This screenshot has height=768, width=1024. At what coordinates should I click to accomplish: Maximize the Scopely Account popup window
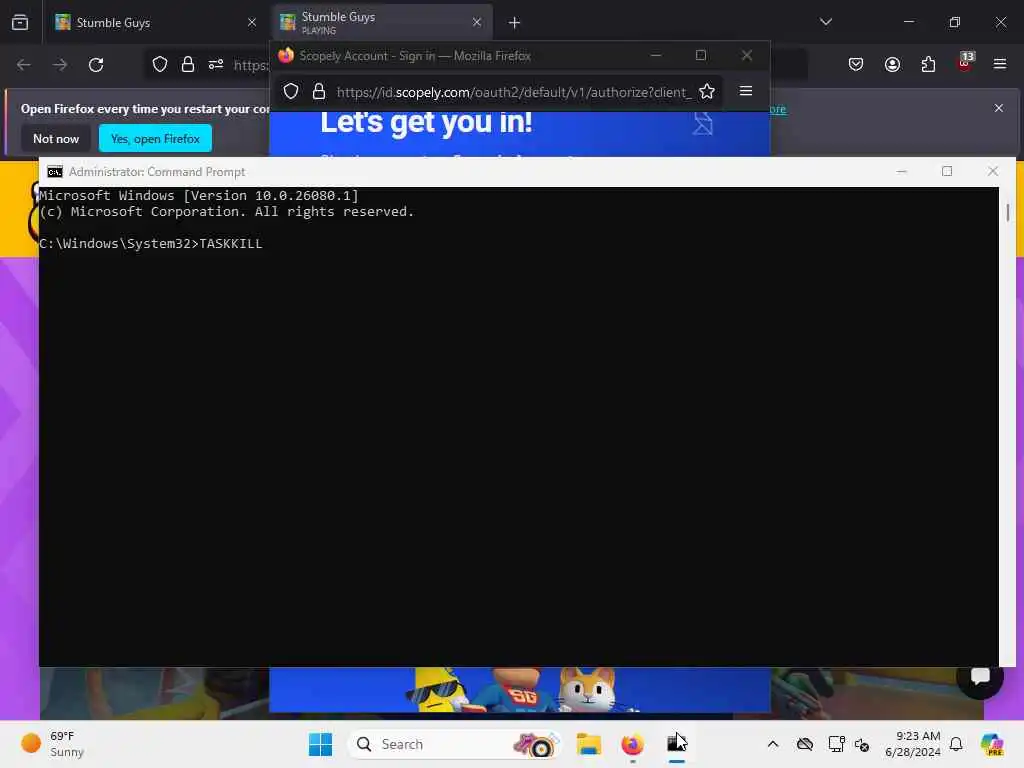point(701,56)
